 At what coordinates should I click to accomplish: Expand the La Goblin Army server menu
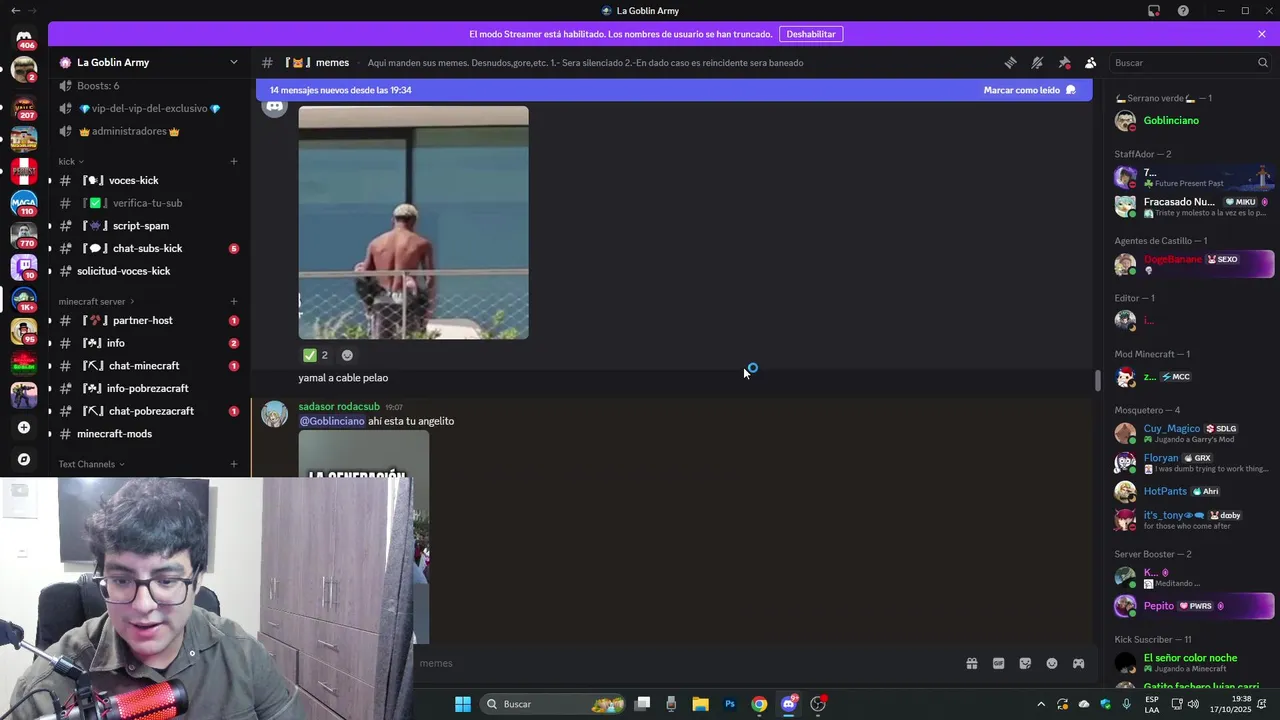pyautogui.click(x=148, y=62)
